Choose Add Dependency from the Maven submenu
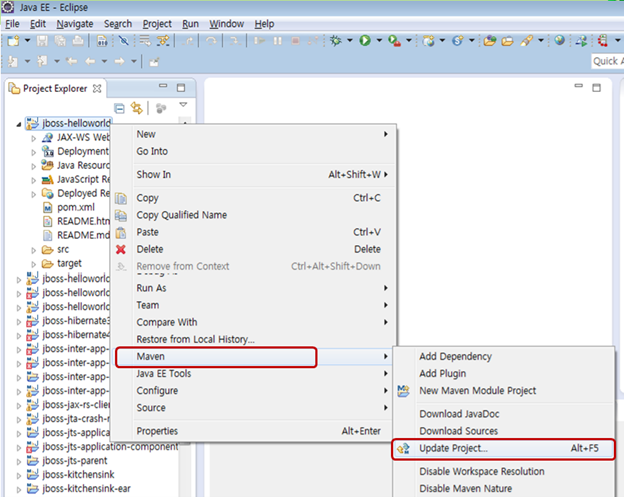 click(455, 357)
